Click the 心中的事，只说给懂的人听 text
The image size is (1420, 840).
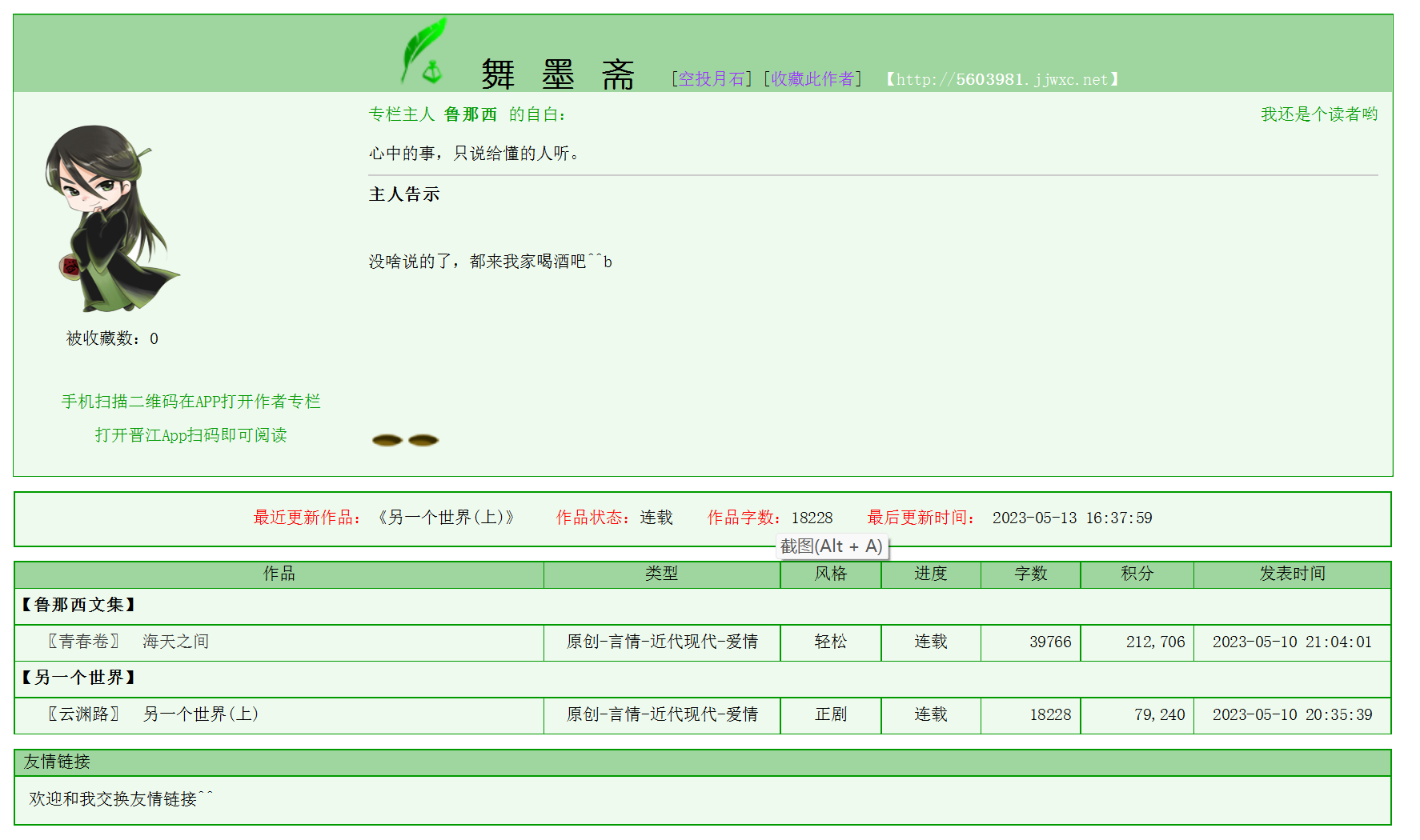click(474, 153)
